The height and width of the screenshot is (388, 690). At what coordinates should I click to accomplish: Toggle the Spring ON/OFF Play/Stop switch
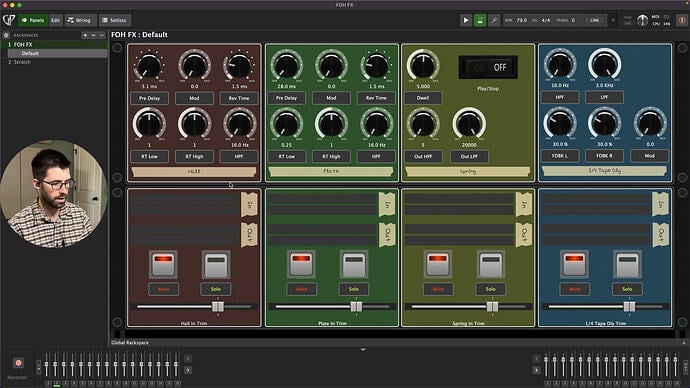tap(488, 67)
